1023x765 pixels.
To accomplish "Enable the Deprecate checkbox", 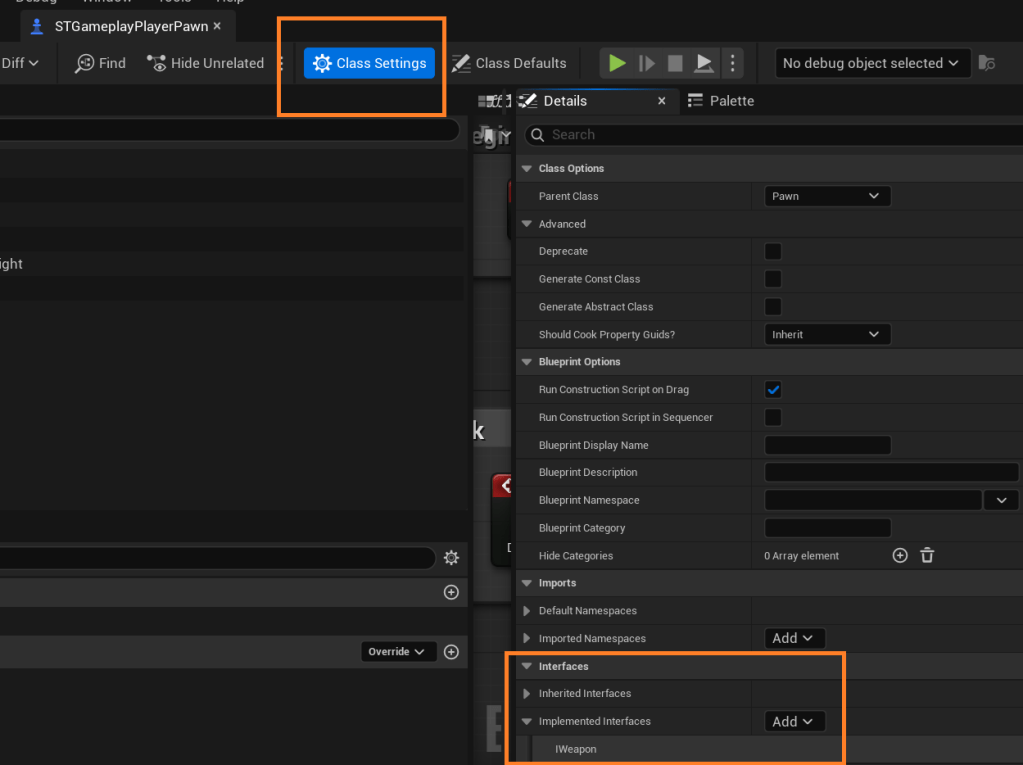I will 773,252.
